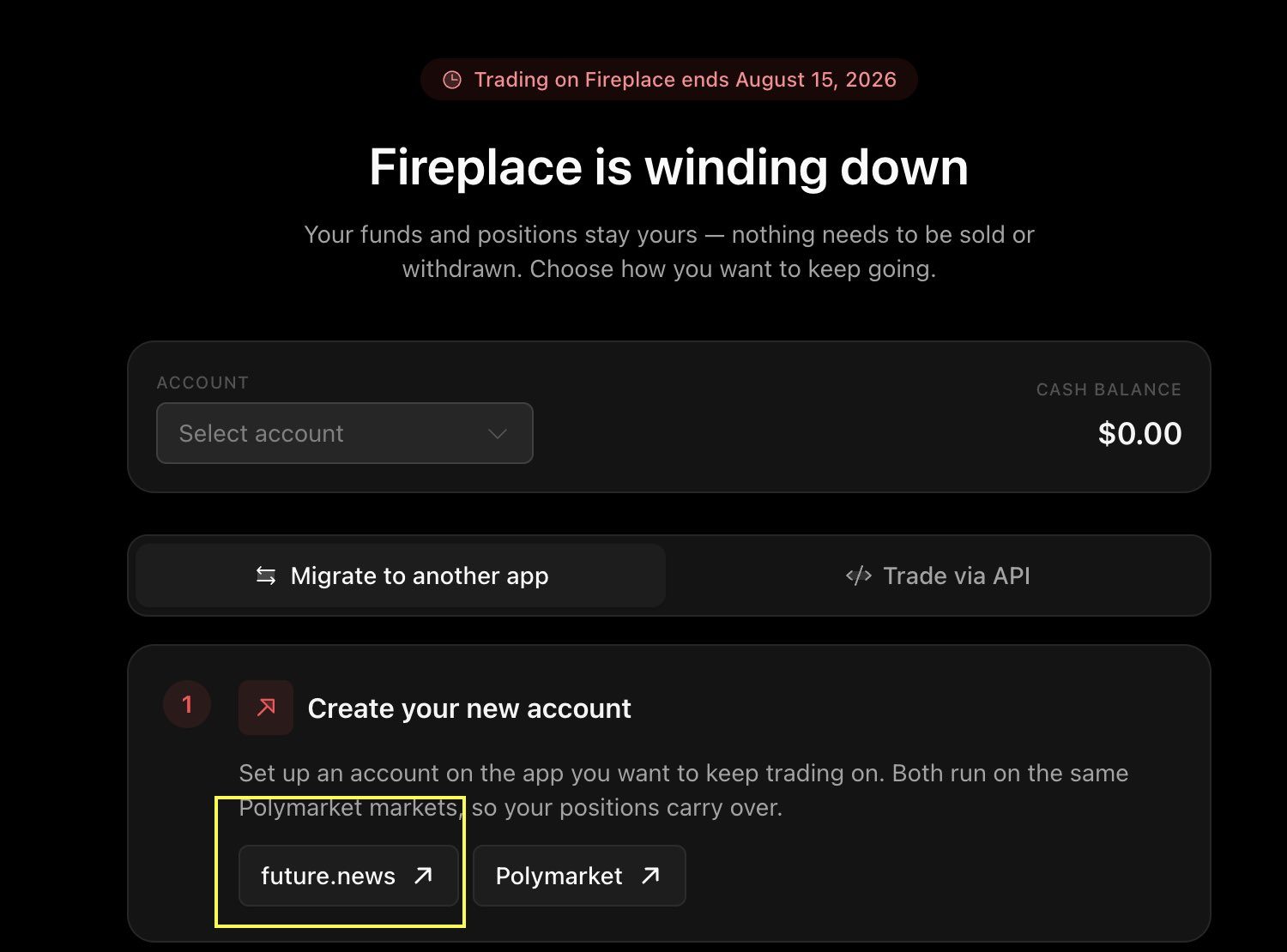Click the external arrow icon on future.news
Image resolution: width=1287 pixels, height=952 pixels.
click(x=423, y=876)
